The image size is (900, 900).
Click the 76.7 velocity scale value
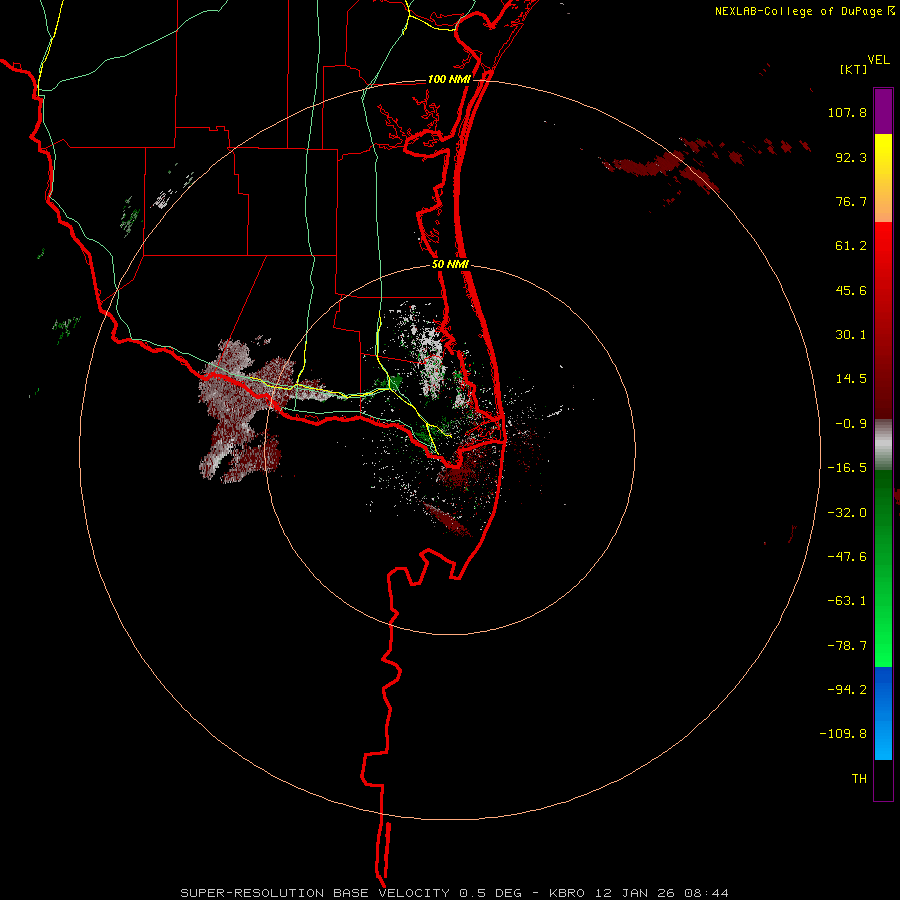pyautogui.click(x=851, y=201)
